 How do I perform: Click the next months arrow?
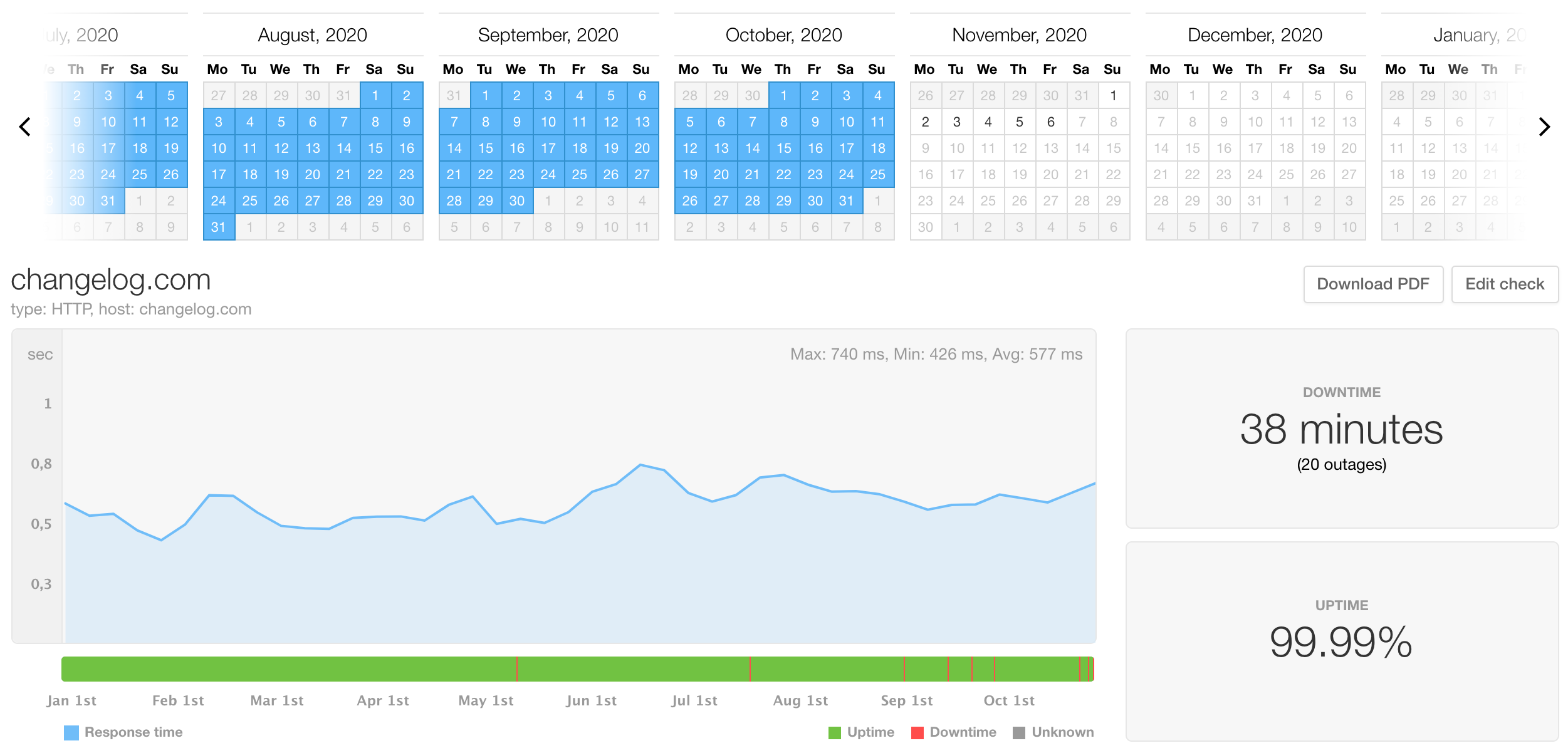(x=1544, y=127)
